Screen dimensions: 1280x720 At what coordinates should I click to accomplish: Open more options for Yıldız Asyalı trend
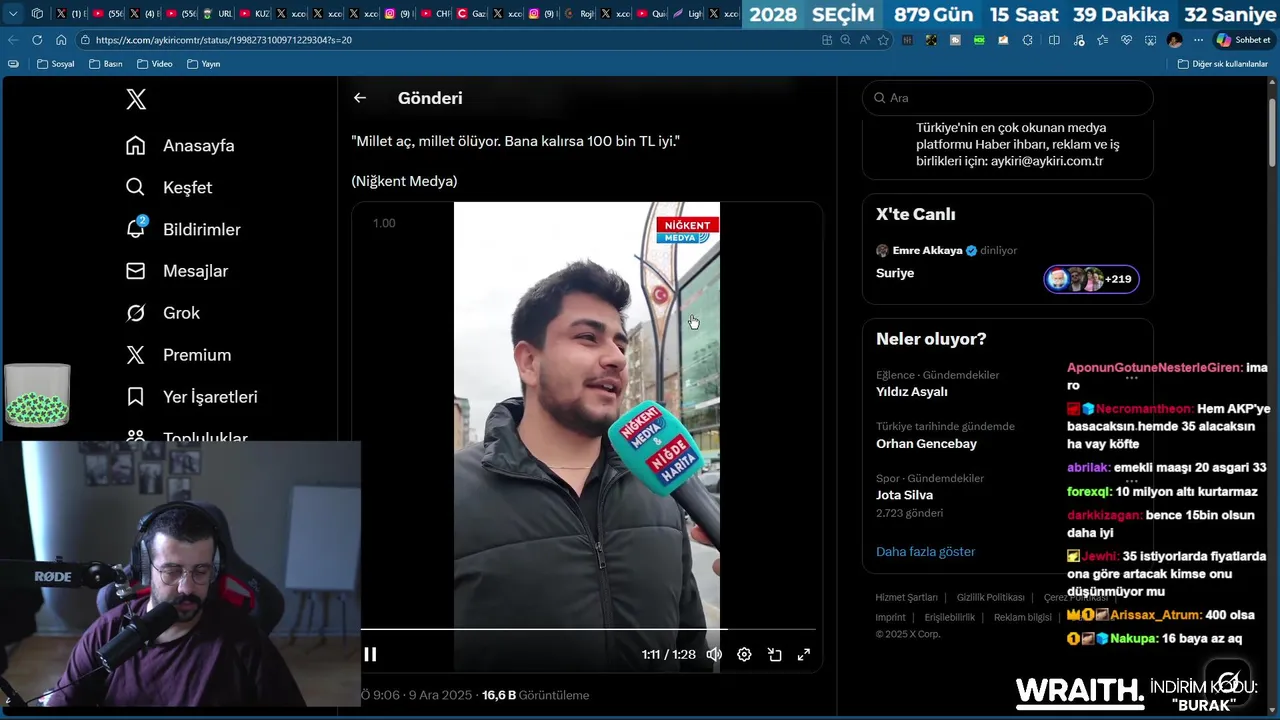click(x=1131, y=377)
